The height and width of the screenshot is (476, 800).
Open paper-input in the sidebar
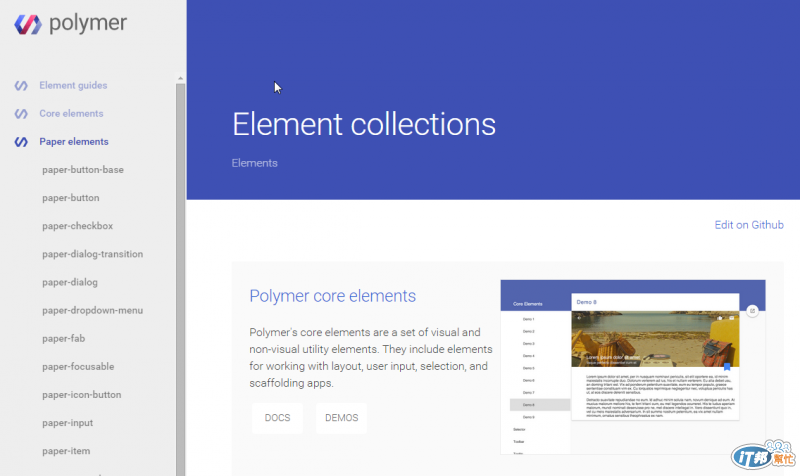pos(68,422)
